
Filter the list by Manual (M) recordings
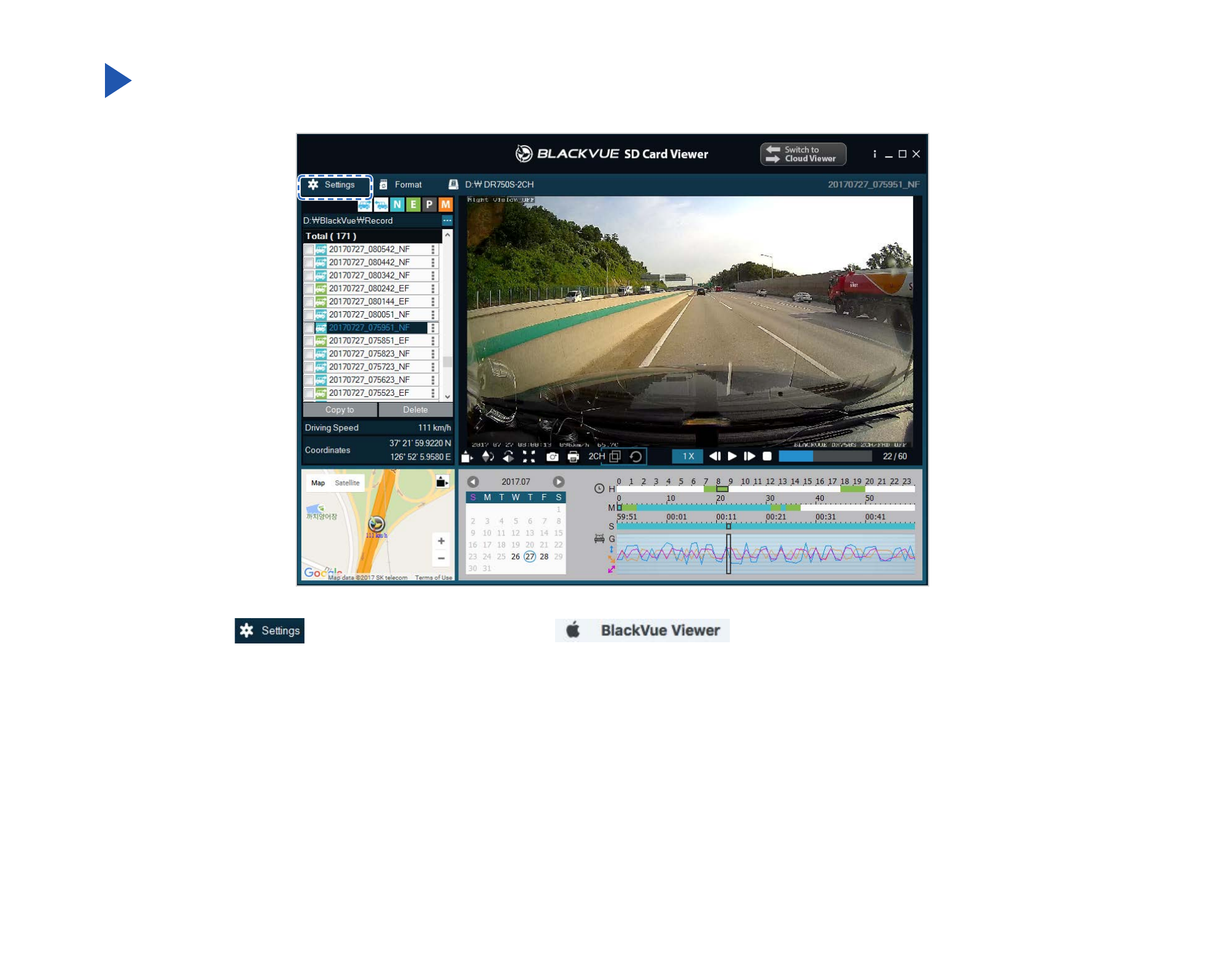[445, 204]
